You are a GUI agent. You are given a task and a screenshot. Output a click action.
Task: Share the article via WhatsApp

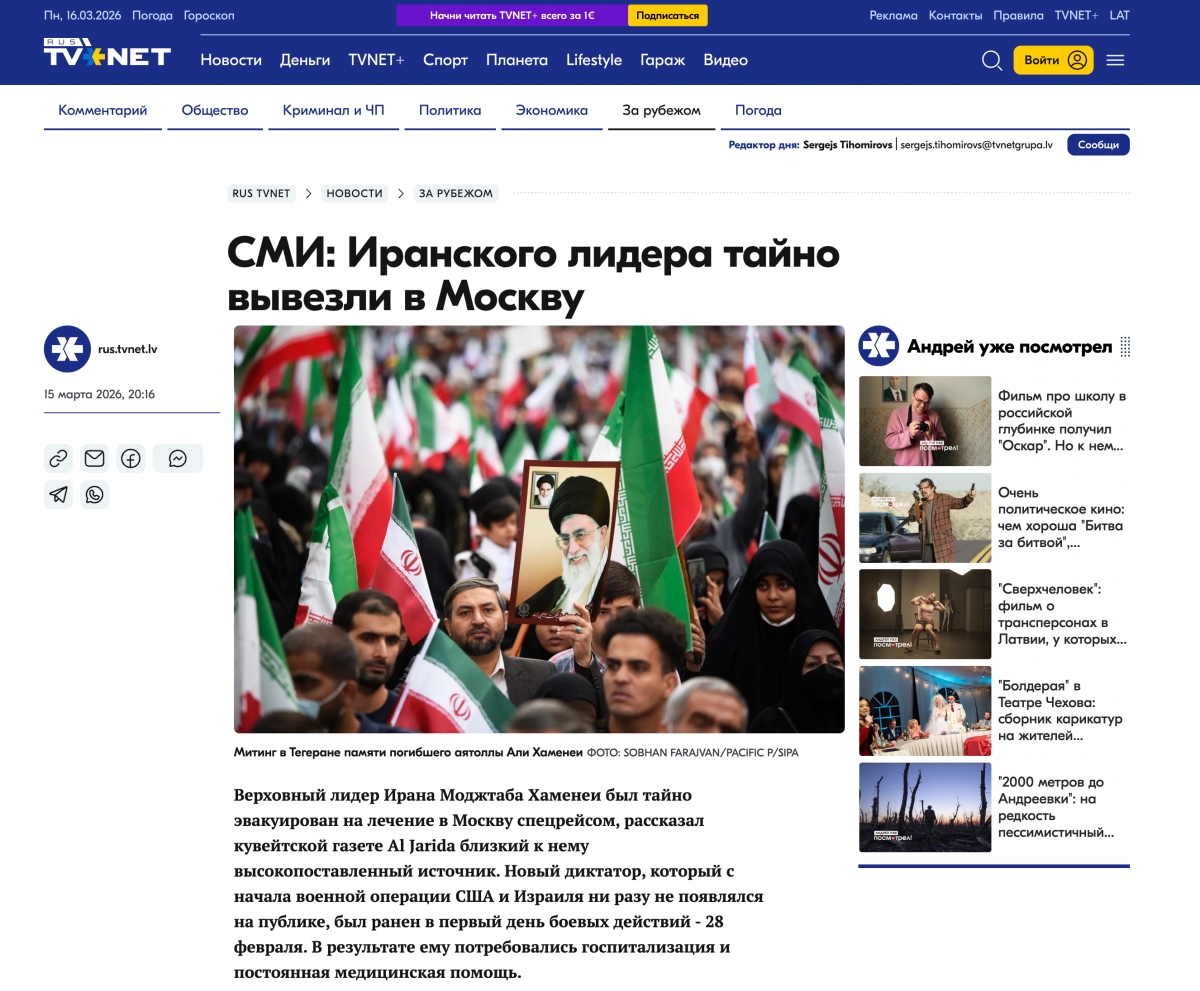tap(94, 495)
